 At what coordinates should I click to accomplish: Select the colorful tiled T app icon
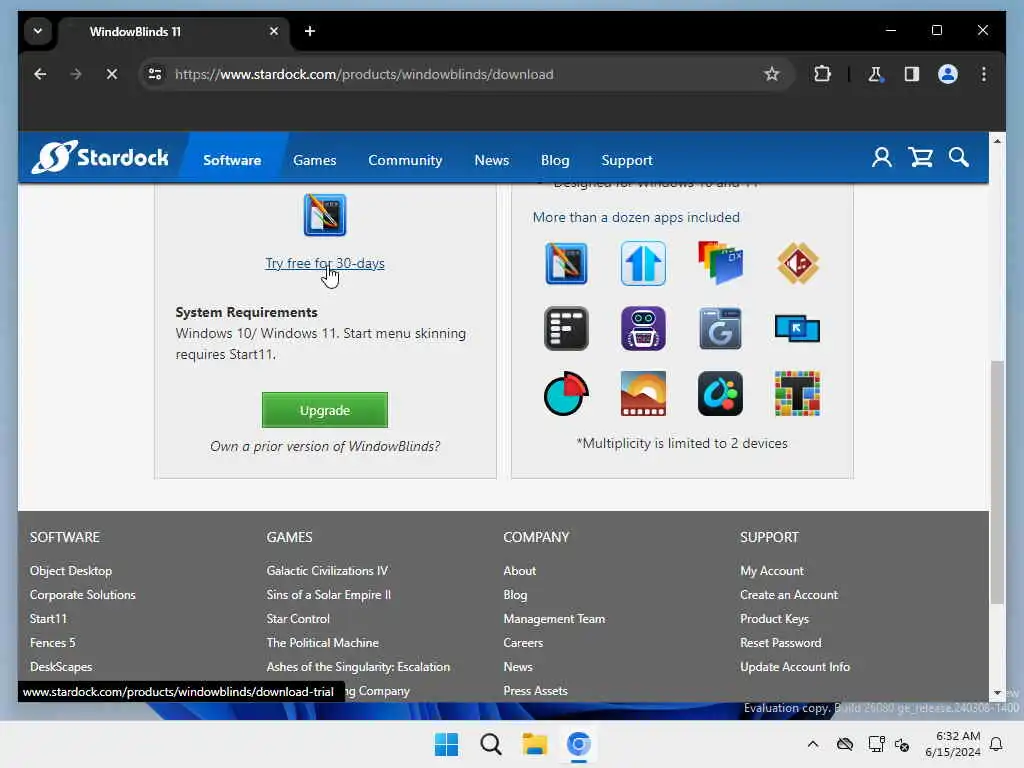[x=797, y=393]
